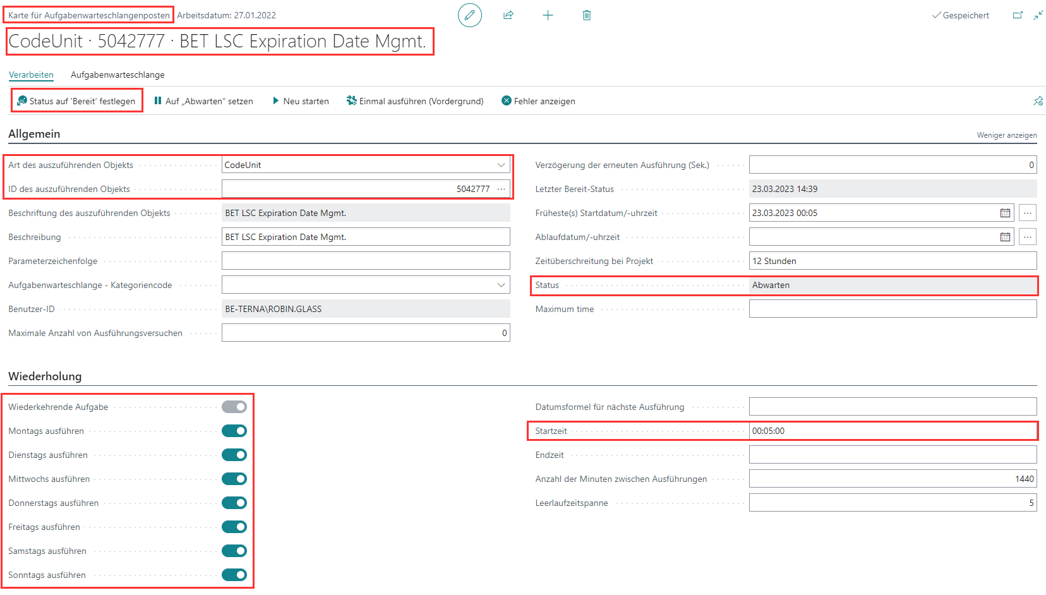Viewport: 1046px width, 595px height.
Task: Open lookup for ID des auszuführenden Objekts
Action: [x=501, y=189]
